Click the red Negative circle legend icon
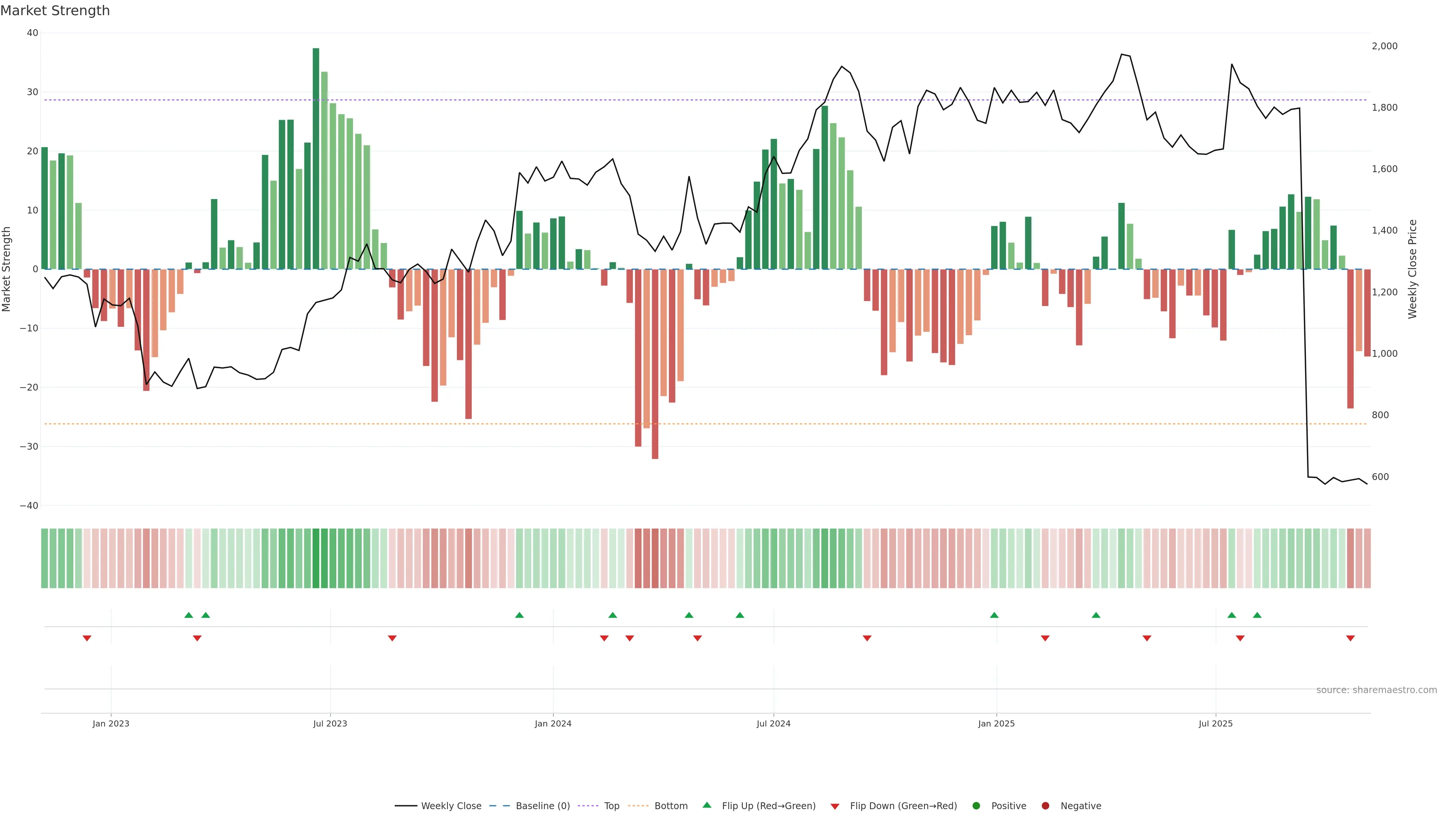This screenshot has width=1456, height=819. 1045,806
